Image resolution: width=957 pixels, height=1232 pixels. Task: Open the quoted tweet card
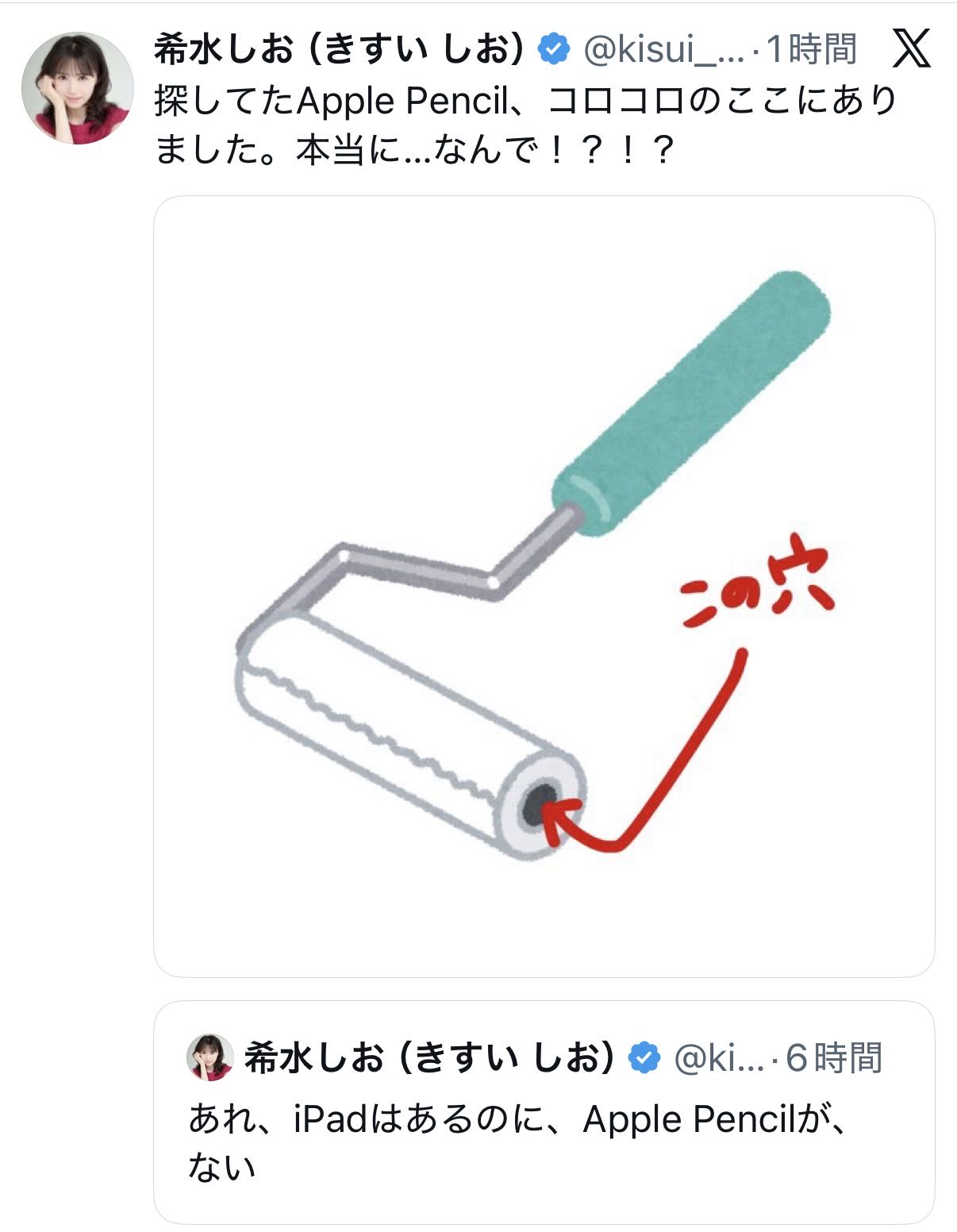pos(544,1112)
